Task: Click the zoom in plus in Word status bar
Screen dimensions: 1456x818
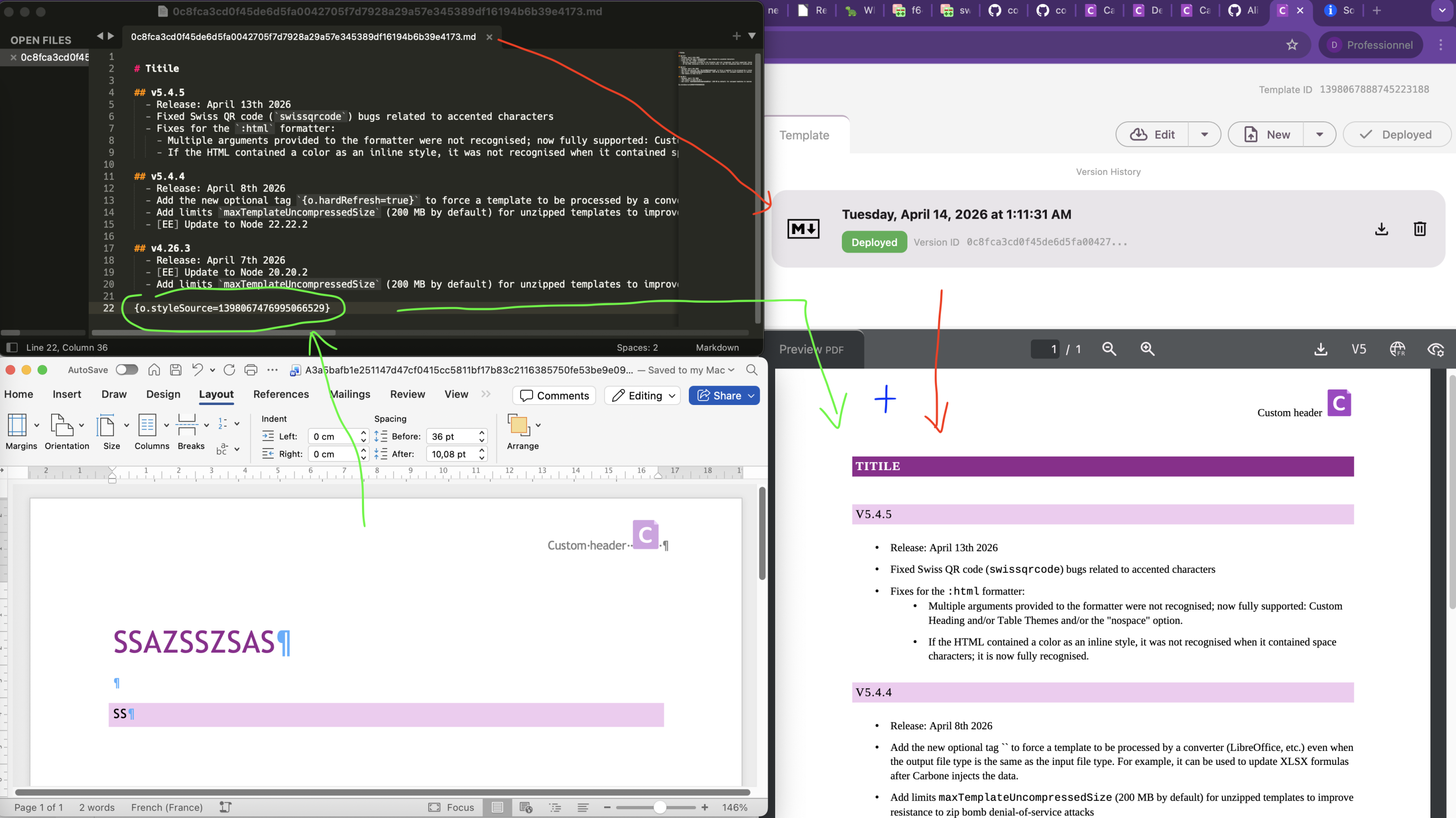Action: click(x=704, y=807)
